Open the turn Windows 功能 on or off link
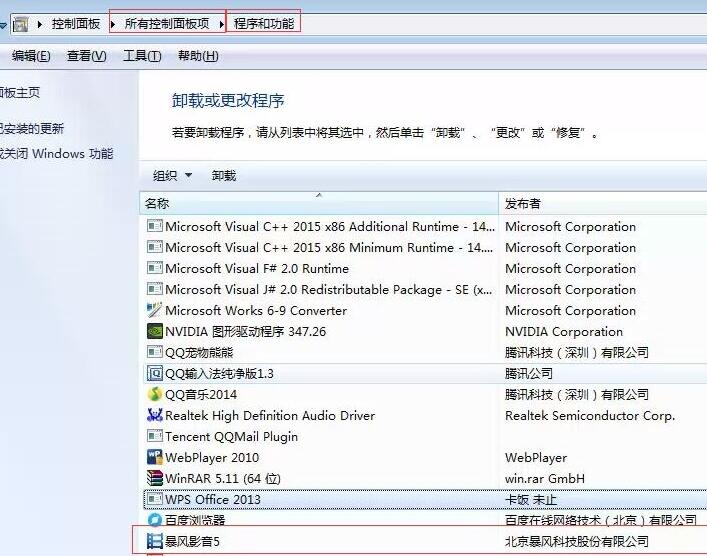Image resolution: width=707 pixels, height=556 pixels. [56, 154]
